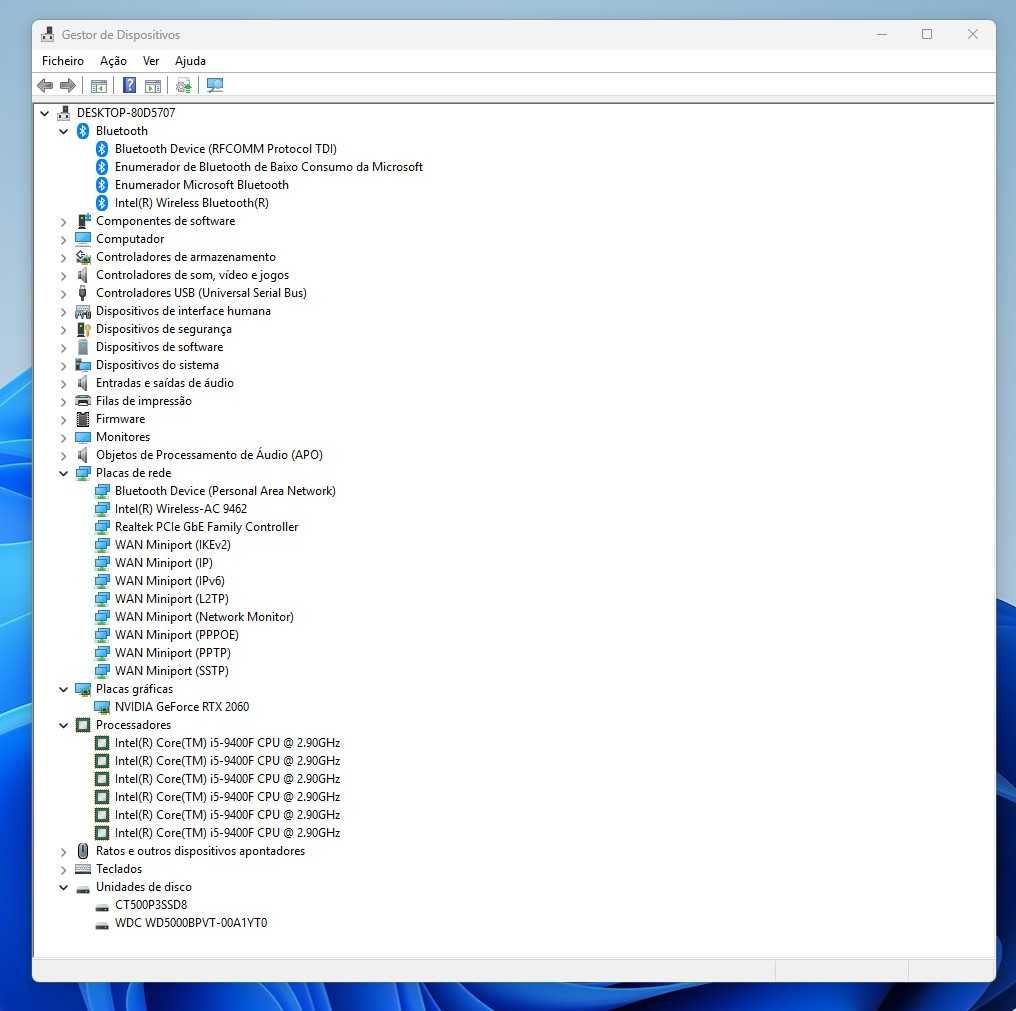Image resolution: width=1016 pixels, height=1011 pixels.
Task: Expand Controladores de armazenamento
Action: tap(64, 258)
